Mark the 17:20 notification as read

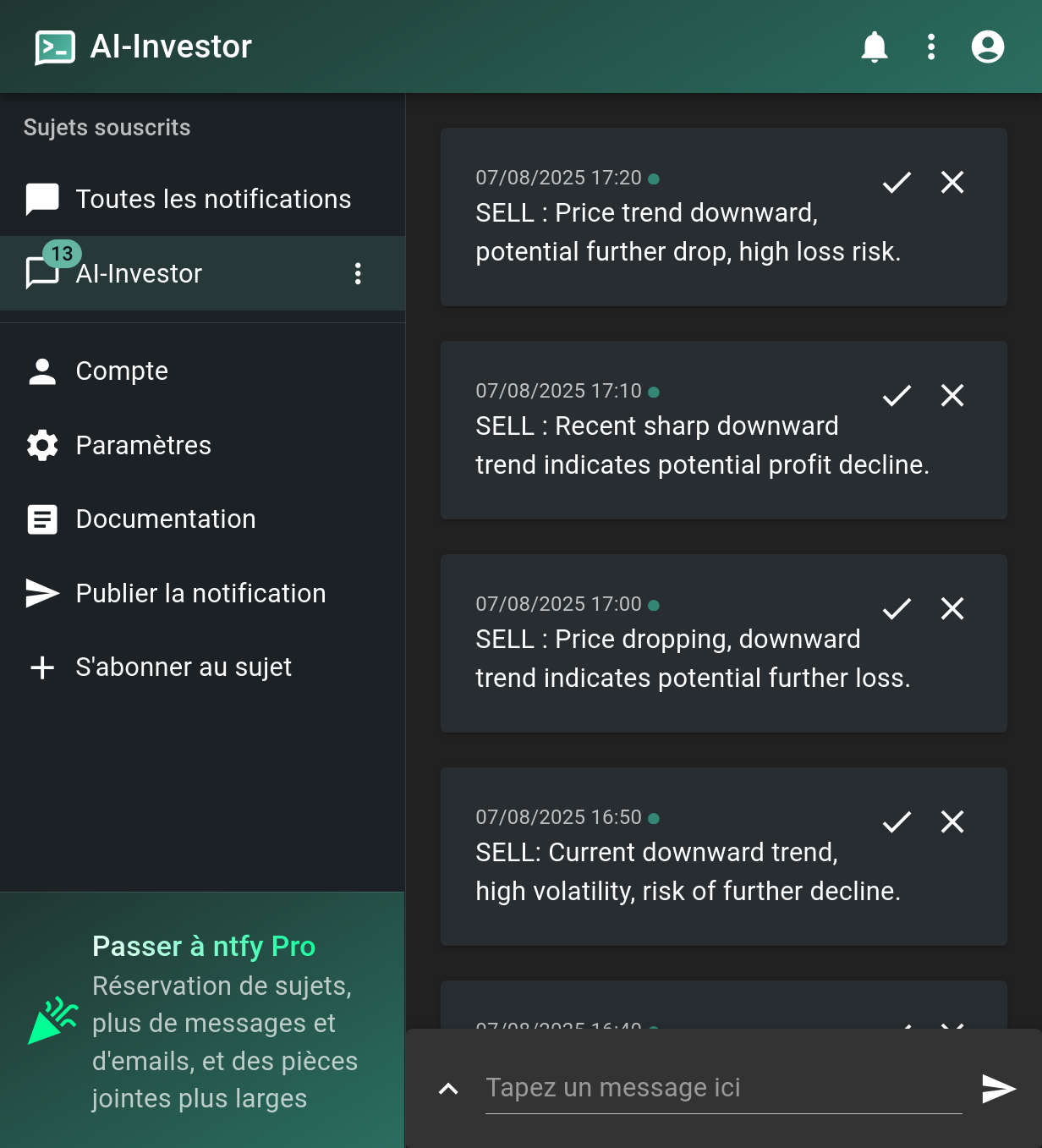point(897,182)
